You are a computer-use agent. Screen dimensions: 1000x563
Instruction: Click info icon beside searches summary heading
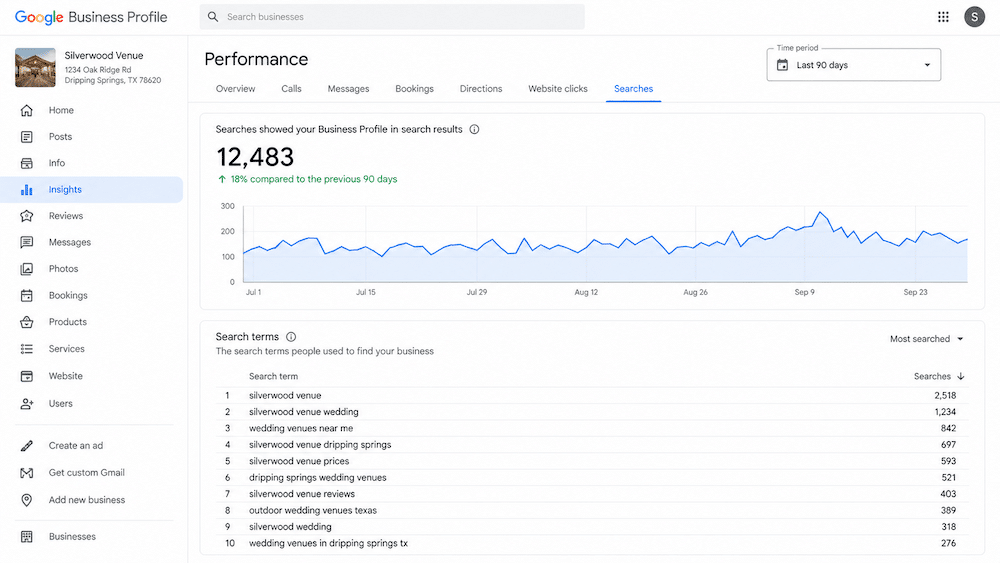click(x=474, y=129)
